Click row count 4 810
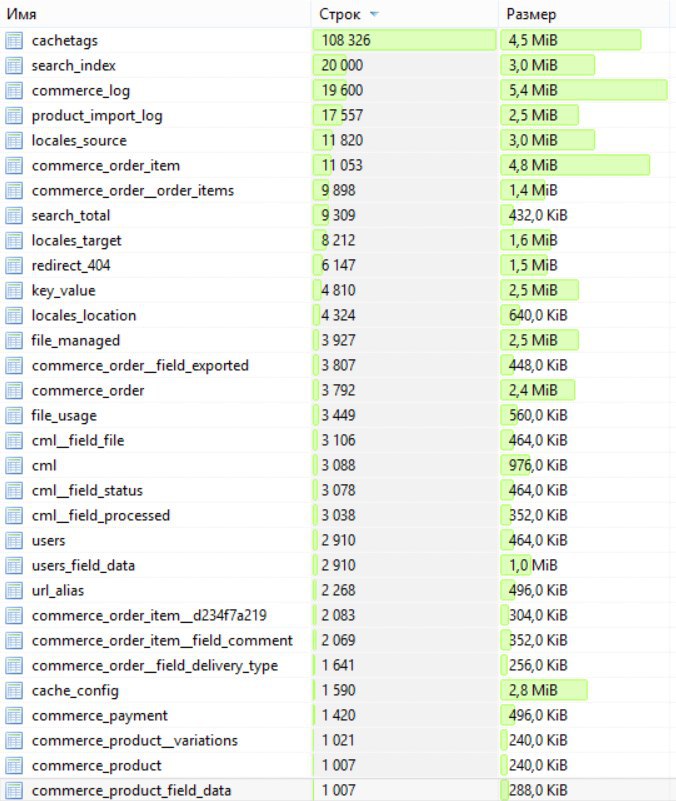Screen dimensions: 676x801 (x=338, y=291)
